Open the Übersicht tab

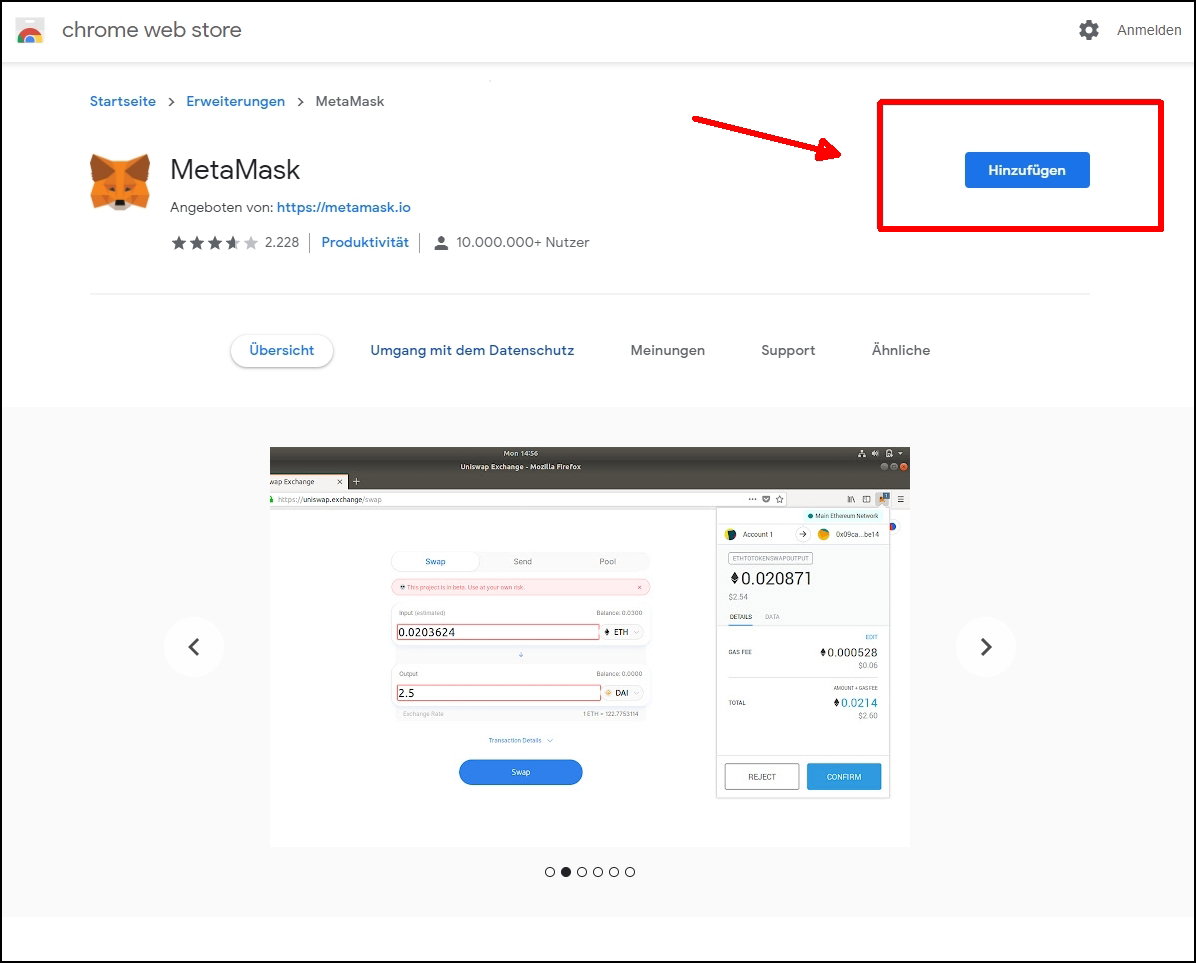[281, 350]
